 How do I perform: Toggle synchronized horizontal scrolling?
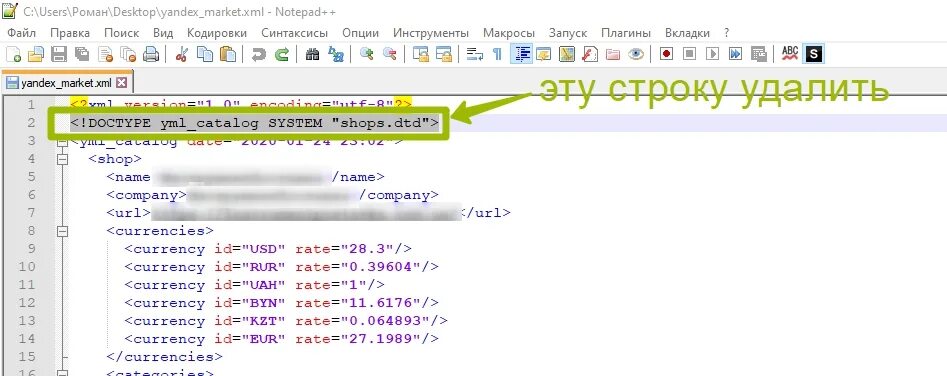click(444, 54)
